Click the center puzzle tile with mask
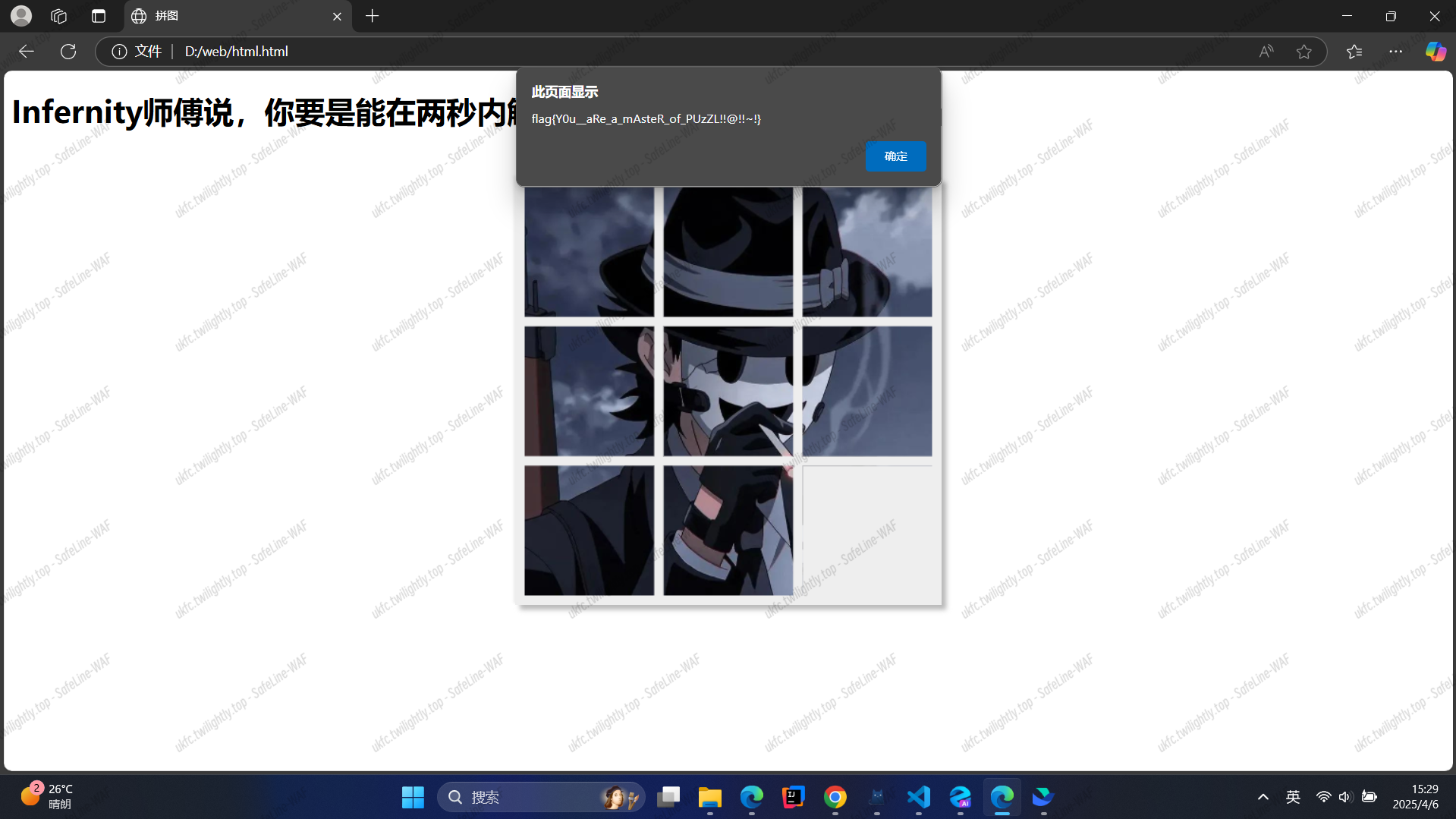Screen dimensions: 1456x819 click(x=728, y=391)
